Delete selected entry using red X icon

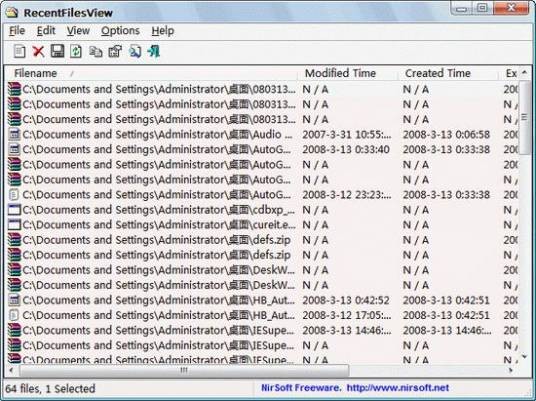[x=38, y=52]
